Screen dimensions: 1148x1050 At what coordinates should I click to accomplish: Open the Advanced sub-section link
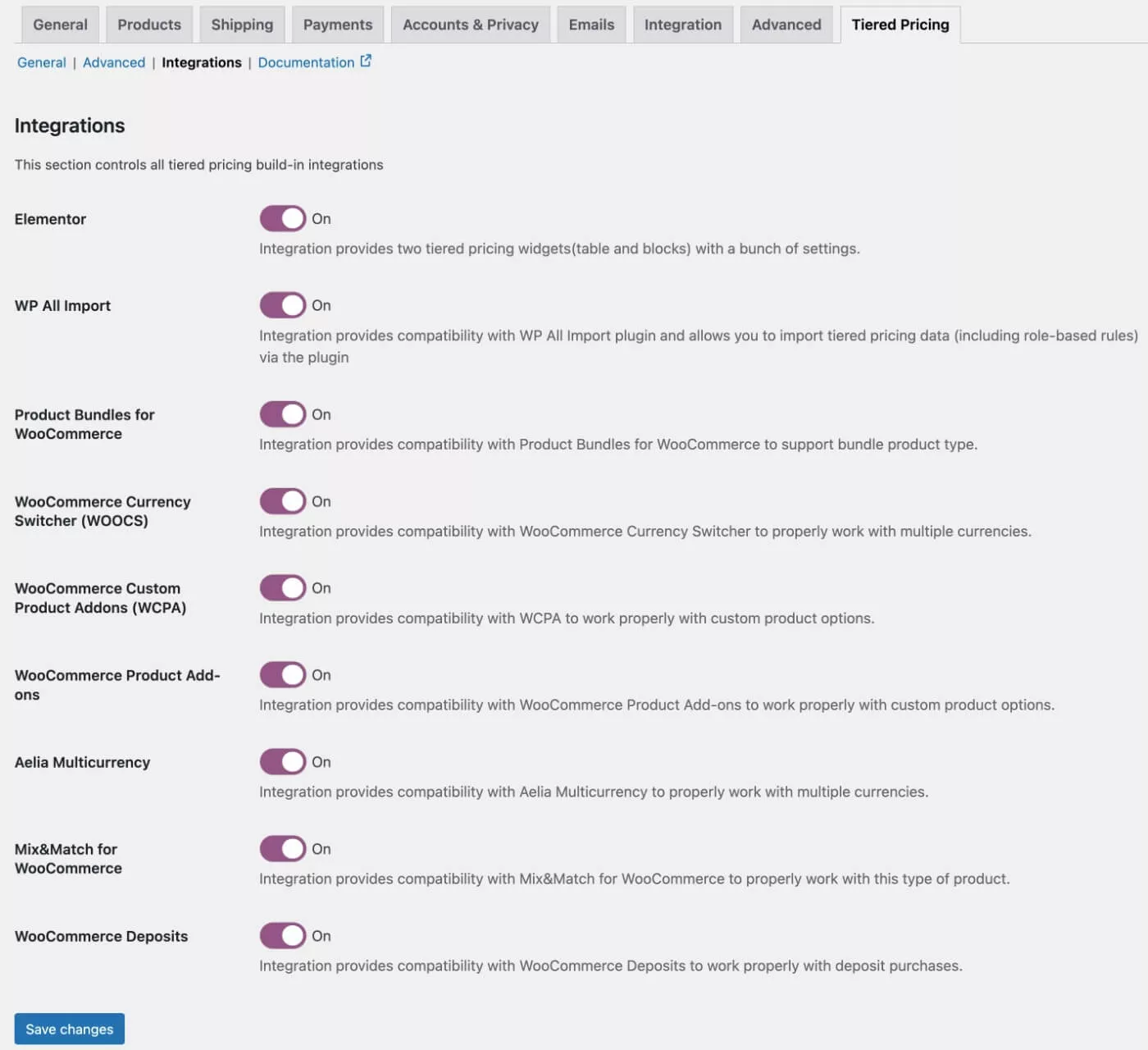tap(114, 62)
